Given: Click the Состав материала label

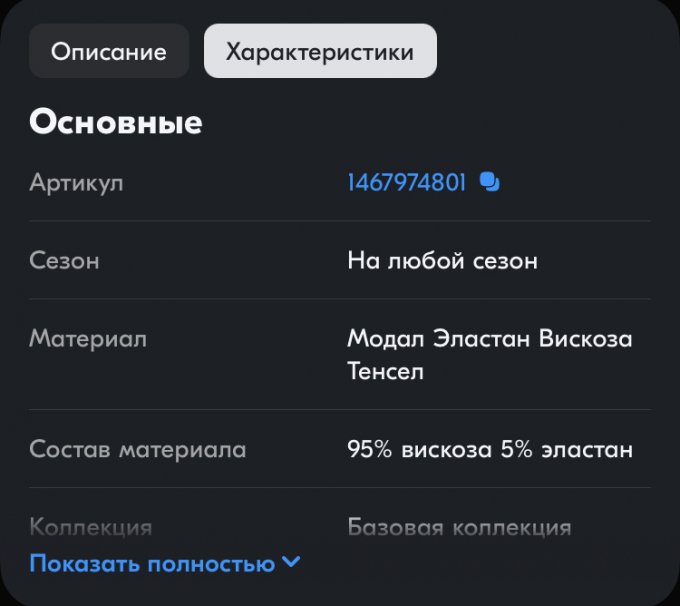Looking at the screenshot, I should click(x=138, y=449).
